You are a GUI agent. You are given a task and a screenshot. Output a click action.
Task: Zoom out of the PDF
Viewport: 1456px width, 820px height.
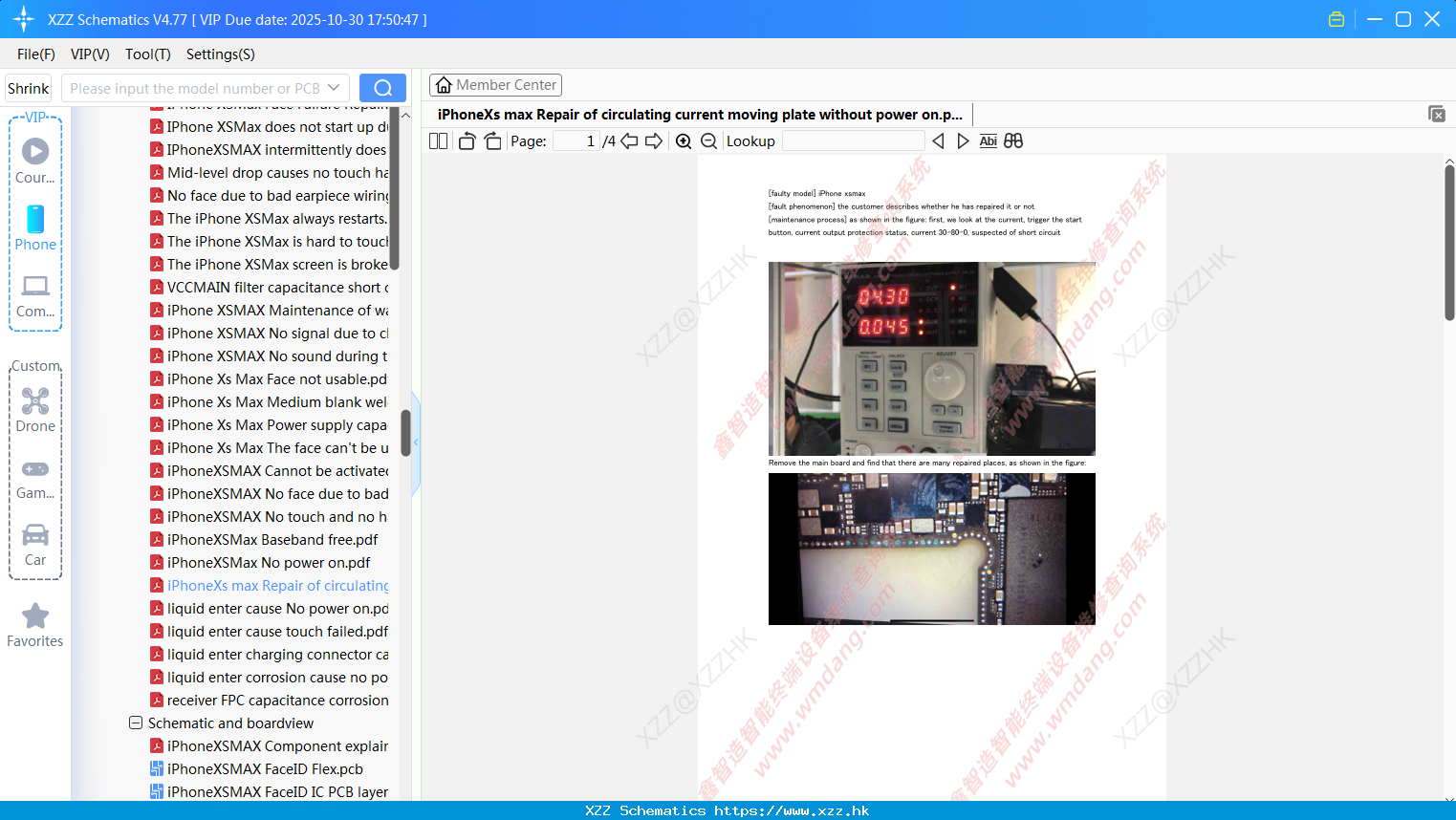point(708,140)
